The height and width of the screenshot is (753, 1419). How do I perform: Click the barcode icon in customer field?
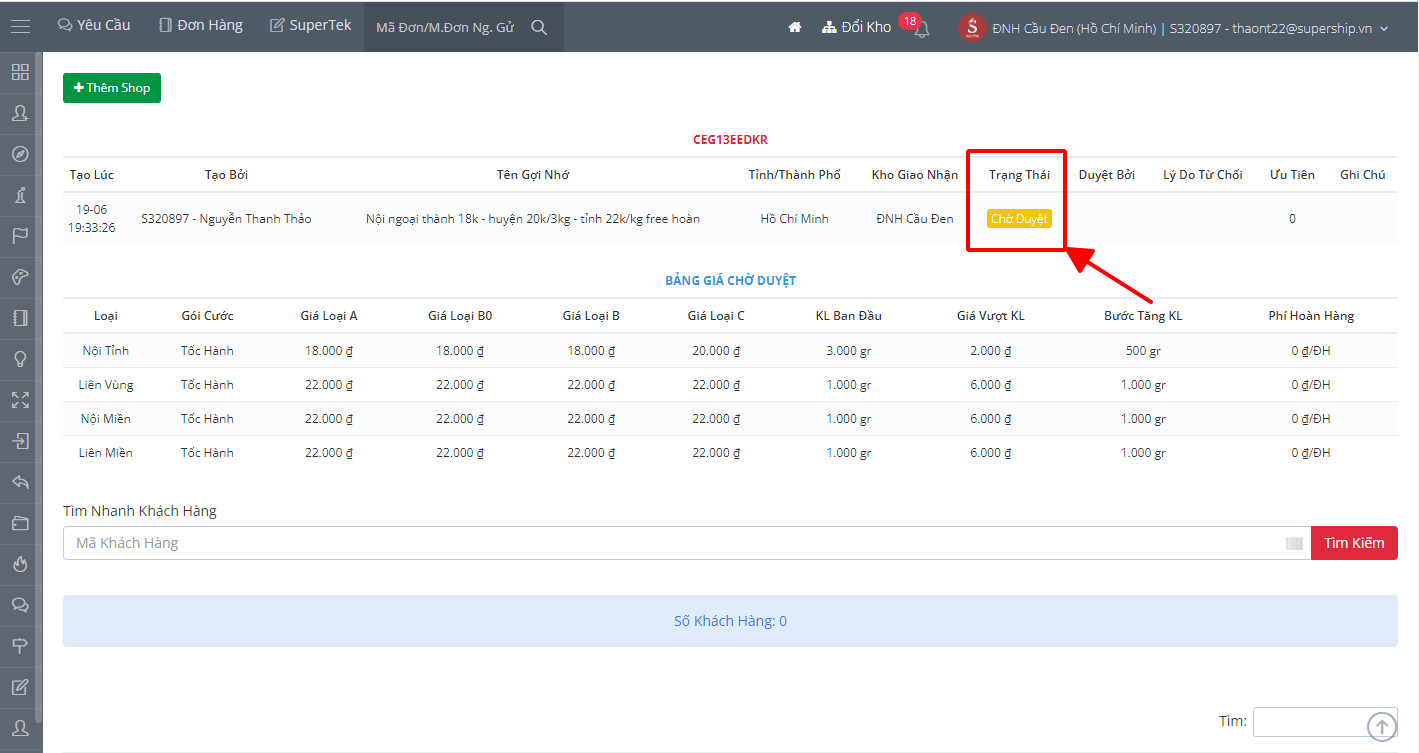pos(1295,543)
